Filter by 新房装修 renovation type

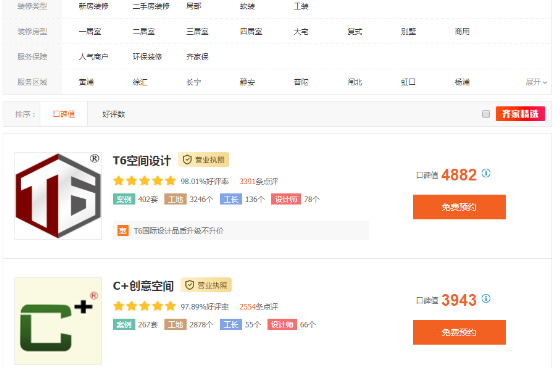coord(93,6)
